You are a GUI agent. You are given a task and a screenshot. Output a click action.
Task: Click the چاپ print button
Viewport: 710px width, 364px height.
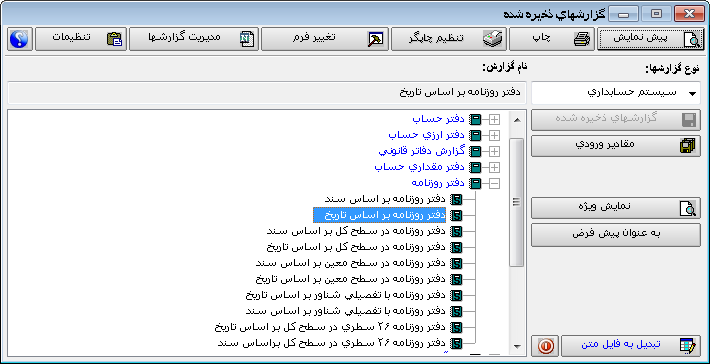552,39
